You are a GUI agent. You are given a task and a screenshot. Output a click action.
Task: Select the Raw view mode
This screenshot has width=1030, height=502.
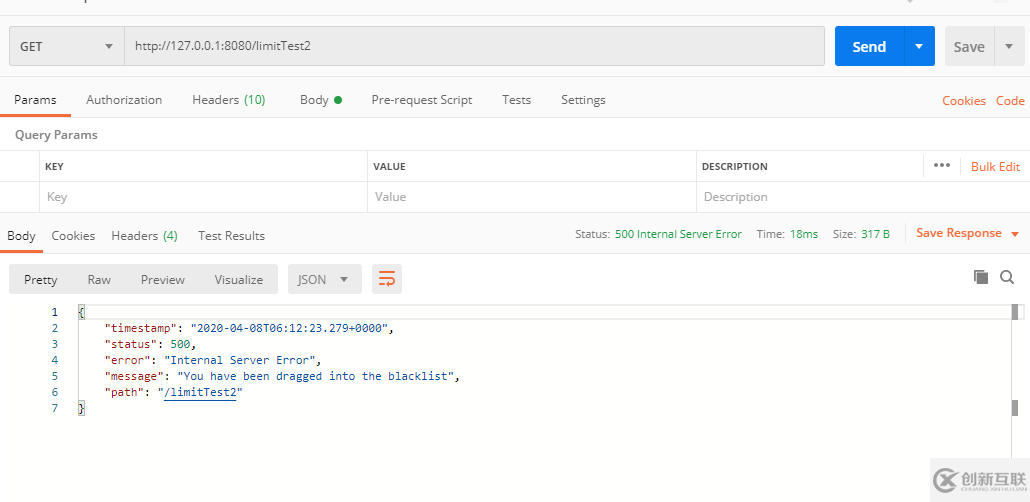(99, 279)
